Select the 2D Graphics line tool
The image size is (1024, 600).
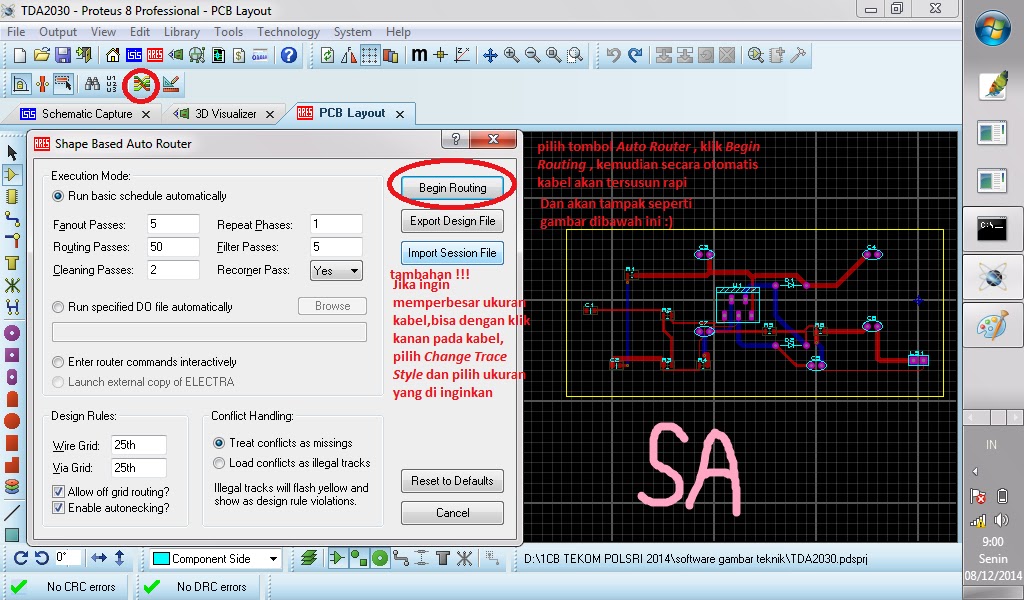click(12, 513)
